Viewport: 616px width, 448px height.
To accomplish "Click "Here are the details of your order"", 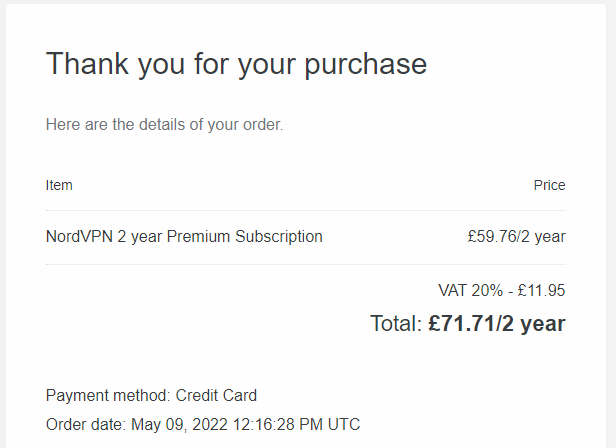I will pos(164,125).
